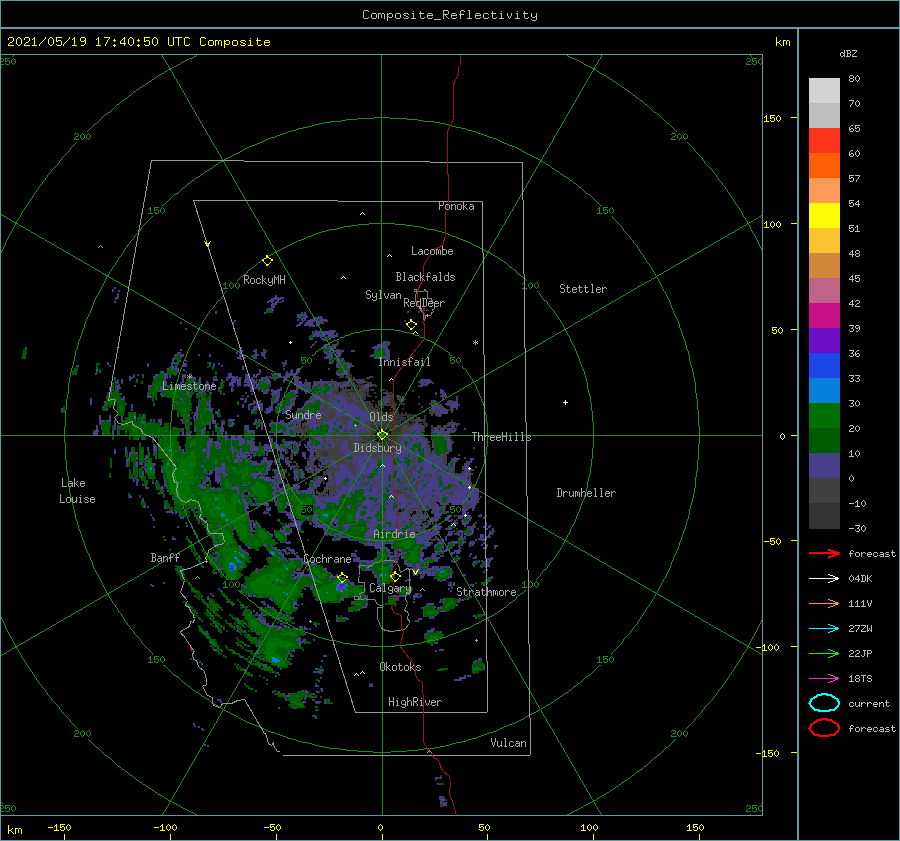Click the yellow diamond marker beside RockyMH
900x841 pixels.
(x=267, y=261)
